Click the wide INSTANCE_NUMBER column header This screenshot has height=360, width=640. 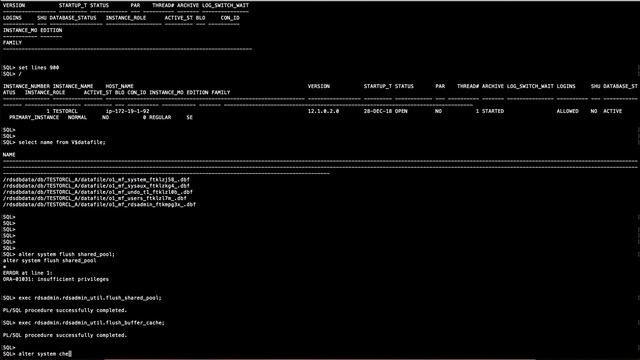(x=26, y=87)
